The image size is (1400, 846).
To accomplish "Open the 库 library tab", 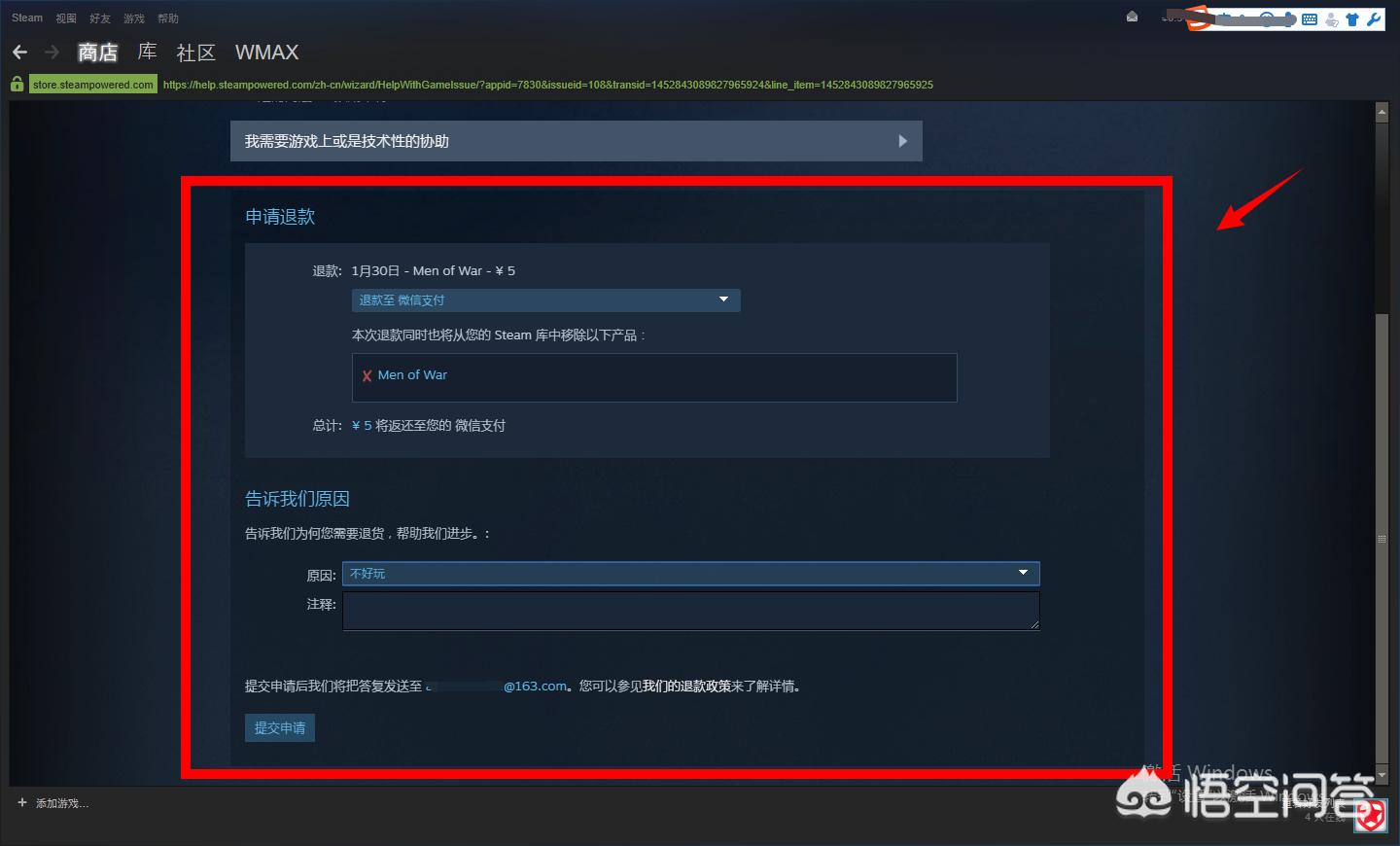I will (x=148, y=52).
